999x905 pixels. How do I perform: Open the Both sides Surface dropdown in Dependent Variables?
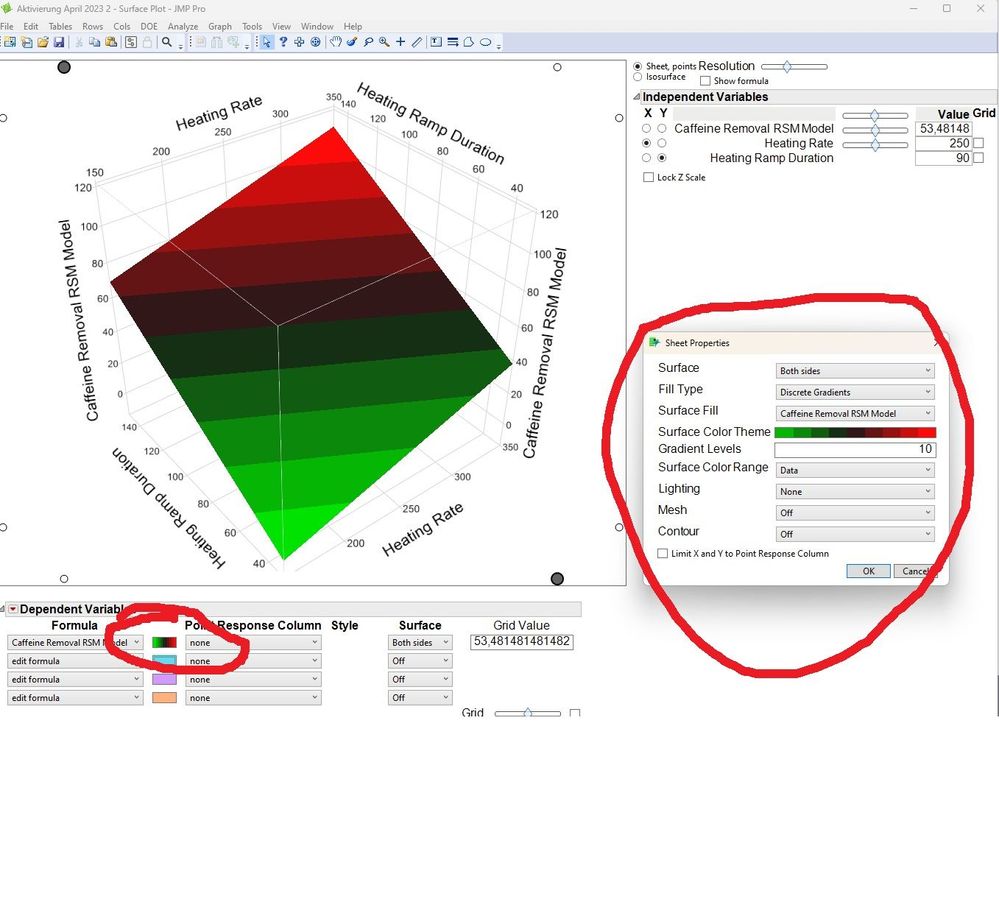tap(420, 642)
